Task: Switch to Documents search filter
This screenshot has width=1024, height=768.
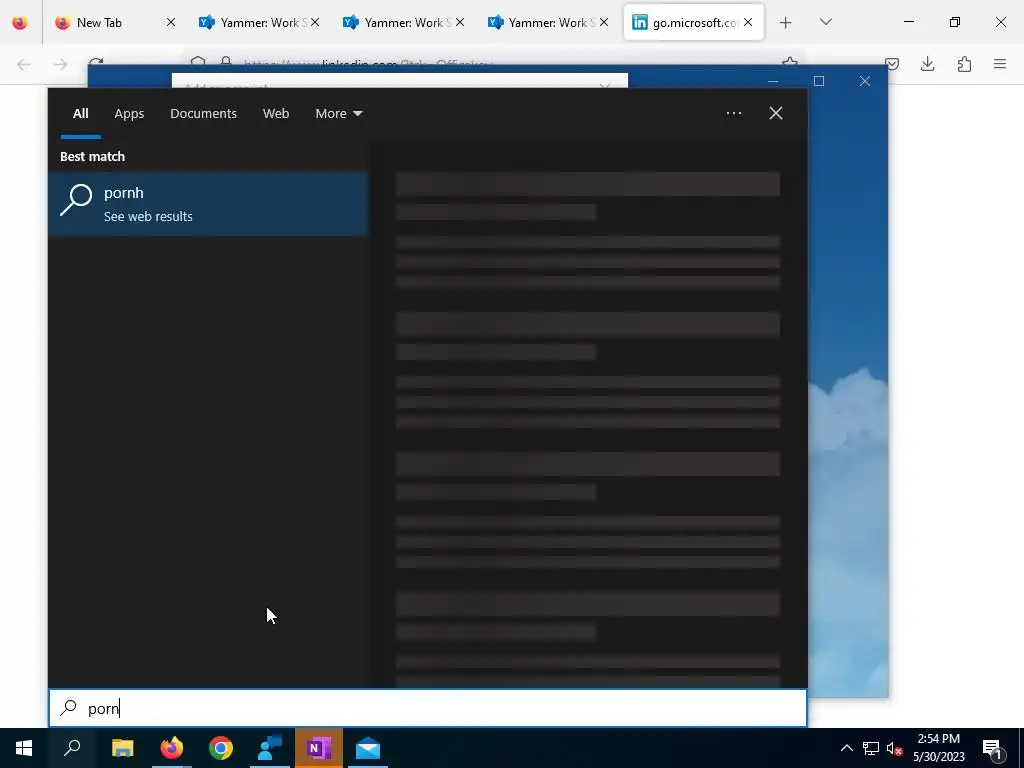Action: [203, 114]
